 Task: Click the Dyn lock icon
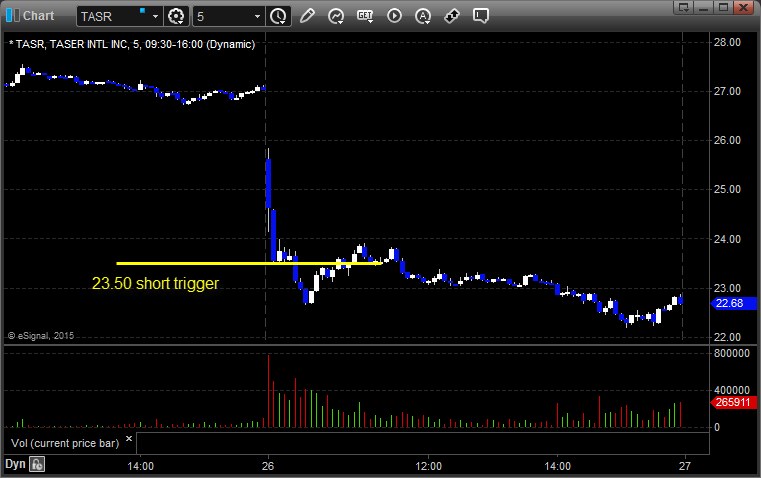37,464
